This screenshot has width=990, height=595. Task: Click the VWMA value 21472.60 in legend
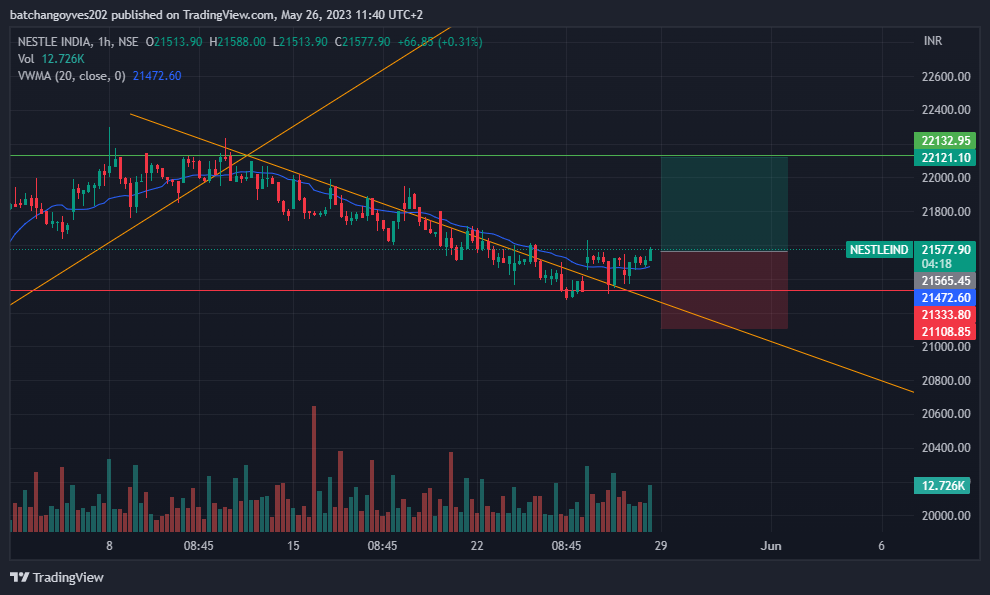coord(157,76)
